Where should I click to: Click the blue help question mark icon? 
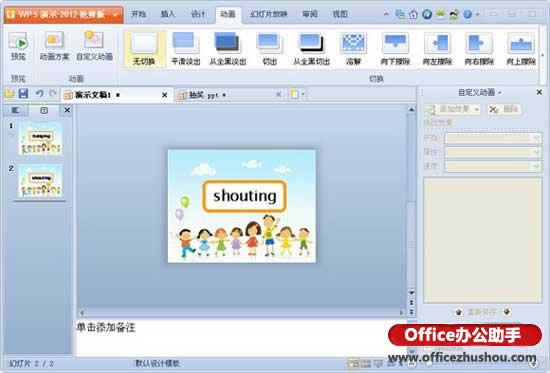pyautogui.click(x=467, y=14)
